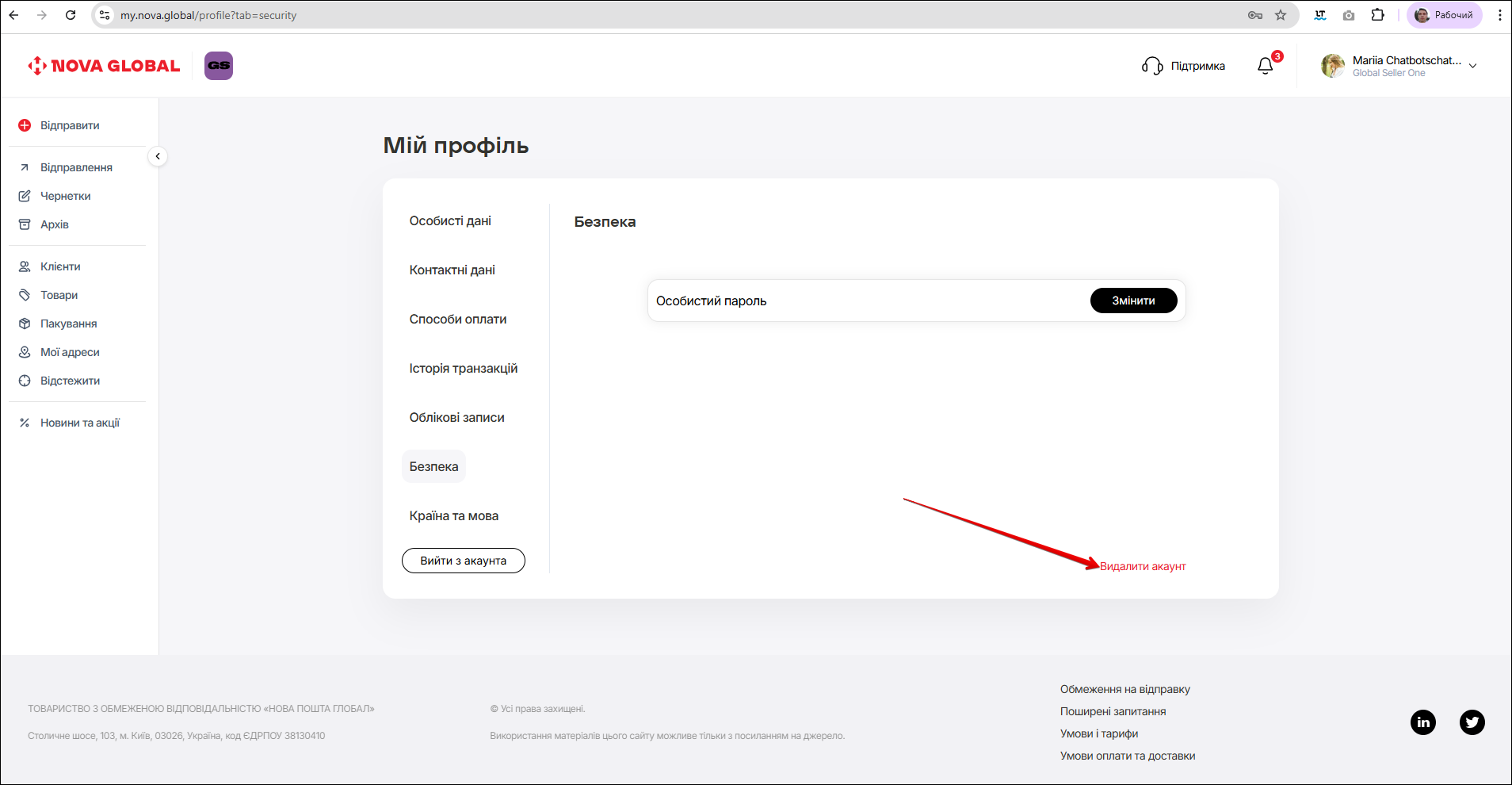Image resolution: width=1512 pixels, height=785 pixels.
Task: Bookmark this page with star icon
Action: coord(1281,15)
